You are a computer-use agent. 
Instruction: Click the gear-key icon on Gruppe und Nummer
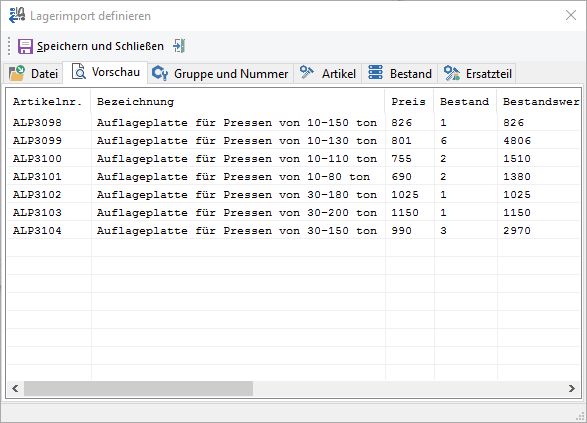tap(160, 73)
